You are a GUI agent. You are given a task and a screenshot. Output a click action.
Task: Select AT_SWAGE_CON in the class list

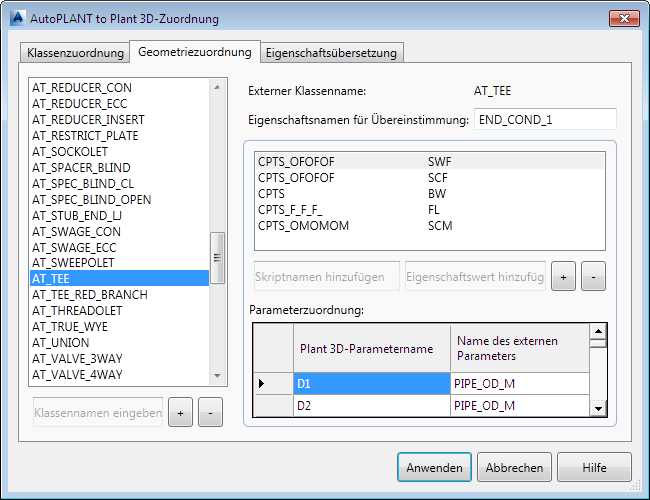click(119, 231)
